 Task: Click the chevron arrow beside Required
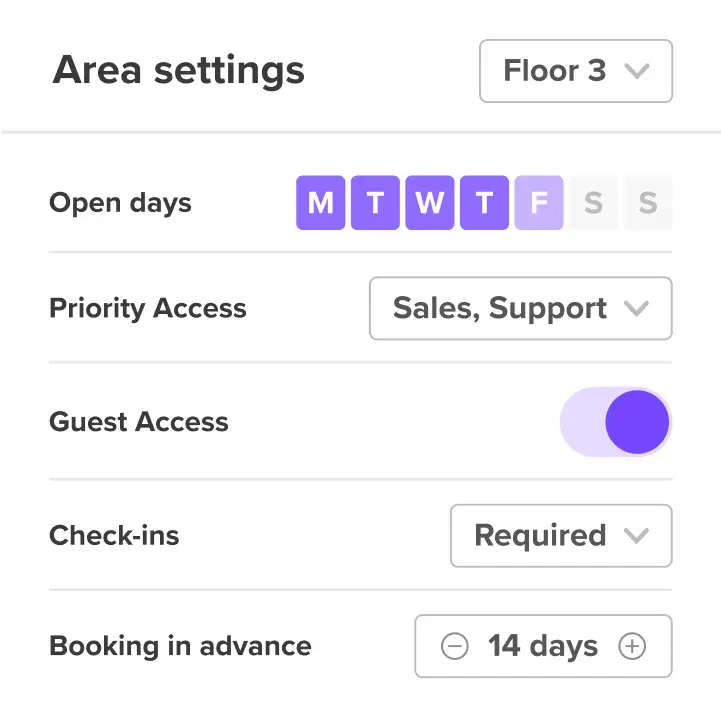click(x=636, y=536)
